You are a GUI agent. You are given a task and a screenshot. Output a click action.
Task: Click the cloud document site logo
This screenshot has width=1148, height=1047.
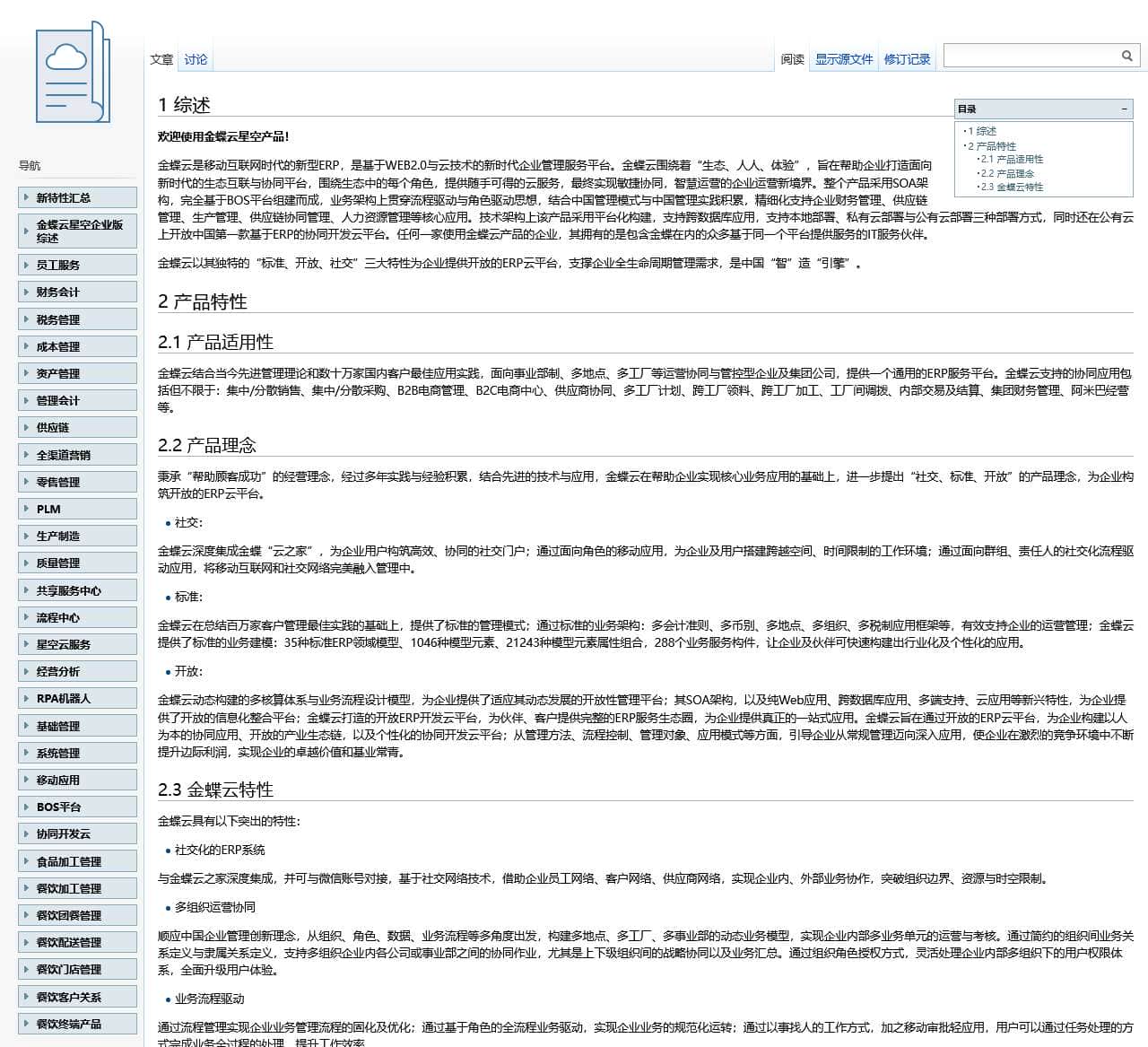point(72,73)
